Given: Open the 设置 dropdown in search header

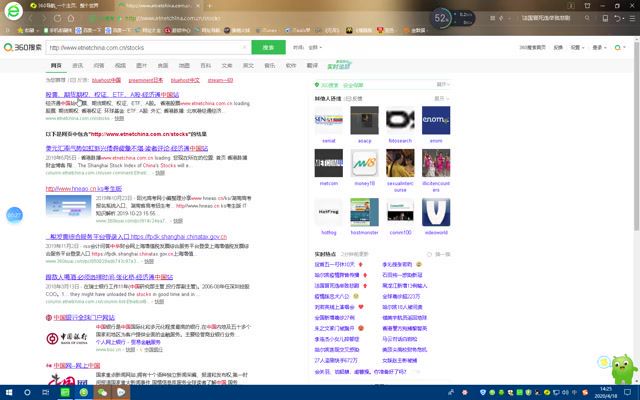Looking at the screenshot, I should pyautogui.click(x=577, y=47).
